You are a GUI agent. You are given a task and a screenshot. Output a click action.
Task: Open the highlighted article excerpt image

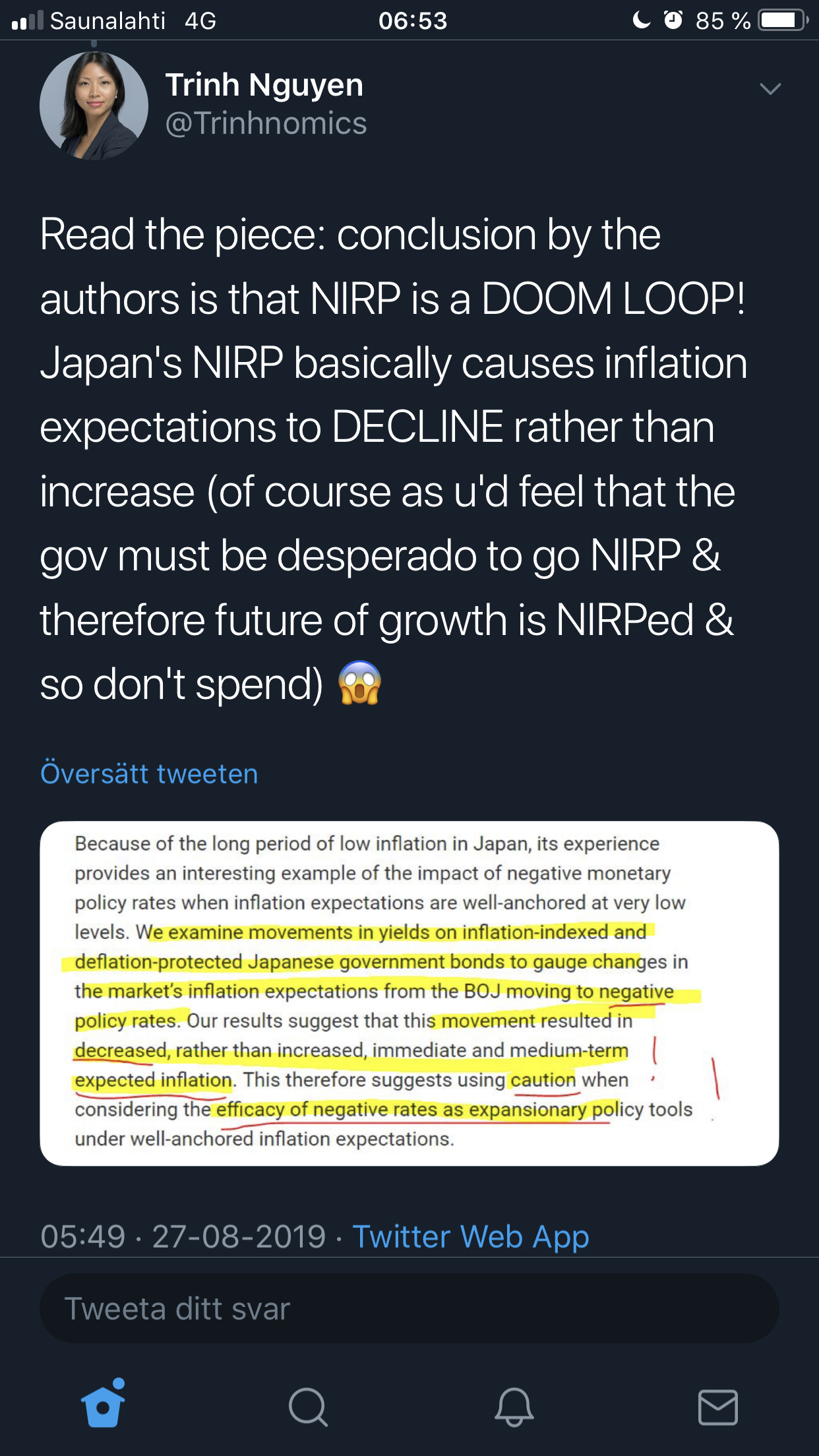point(409,993)
